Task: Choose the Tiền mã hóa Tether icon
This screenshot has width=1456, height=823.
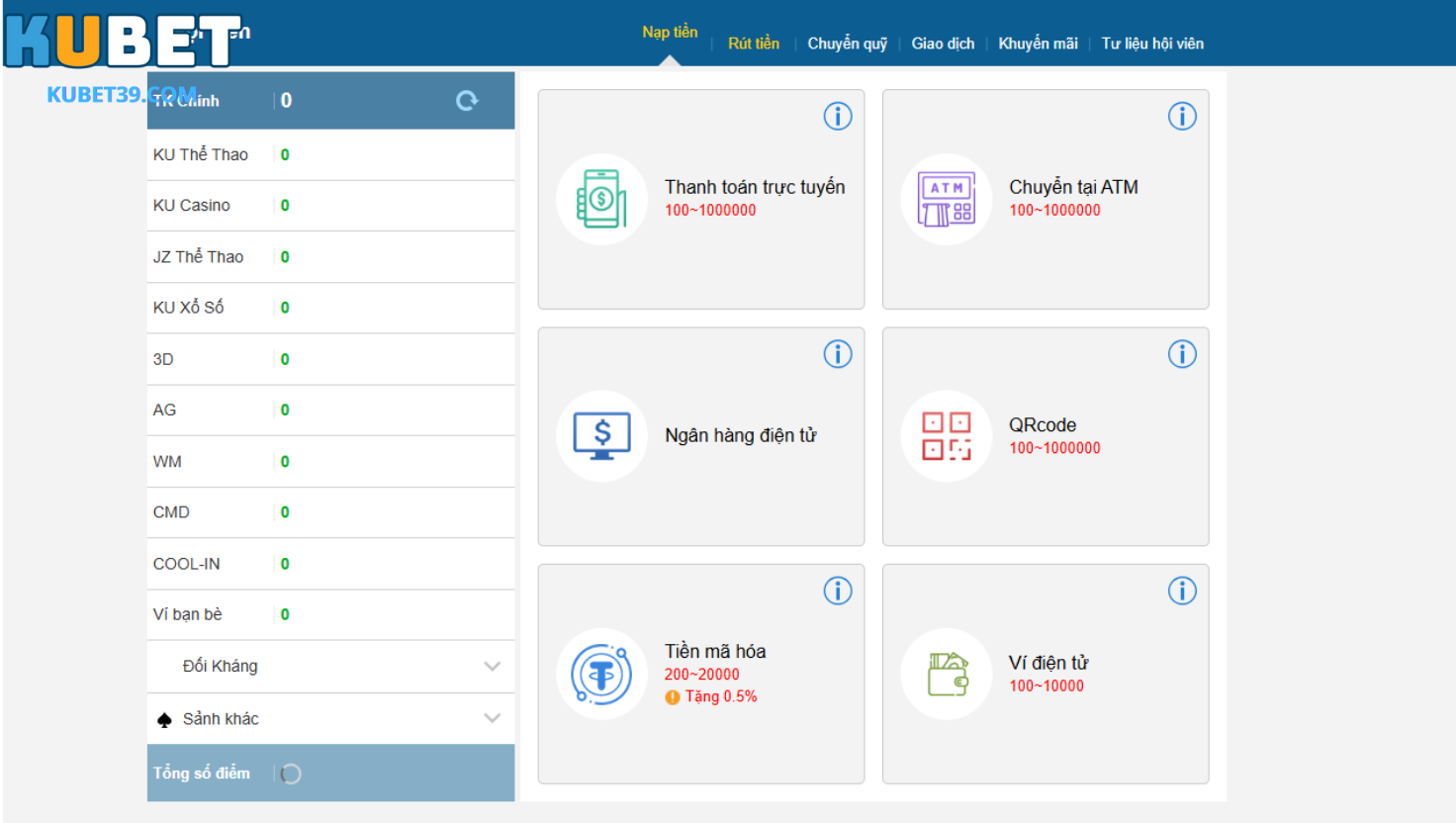Action: click(601, 675)
